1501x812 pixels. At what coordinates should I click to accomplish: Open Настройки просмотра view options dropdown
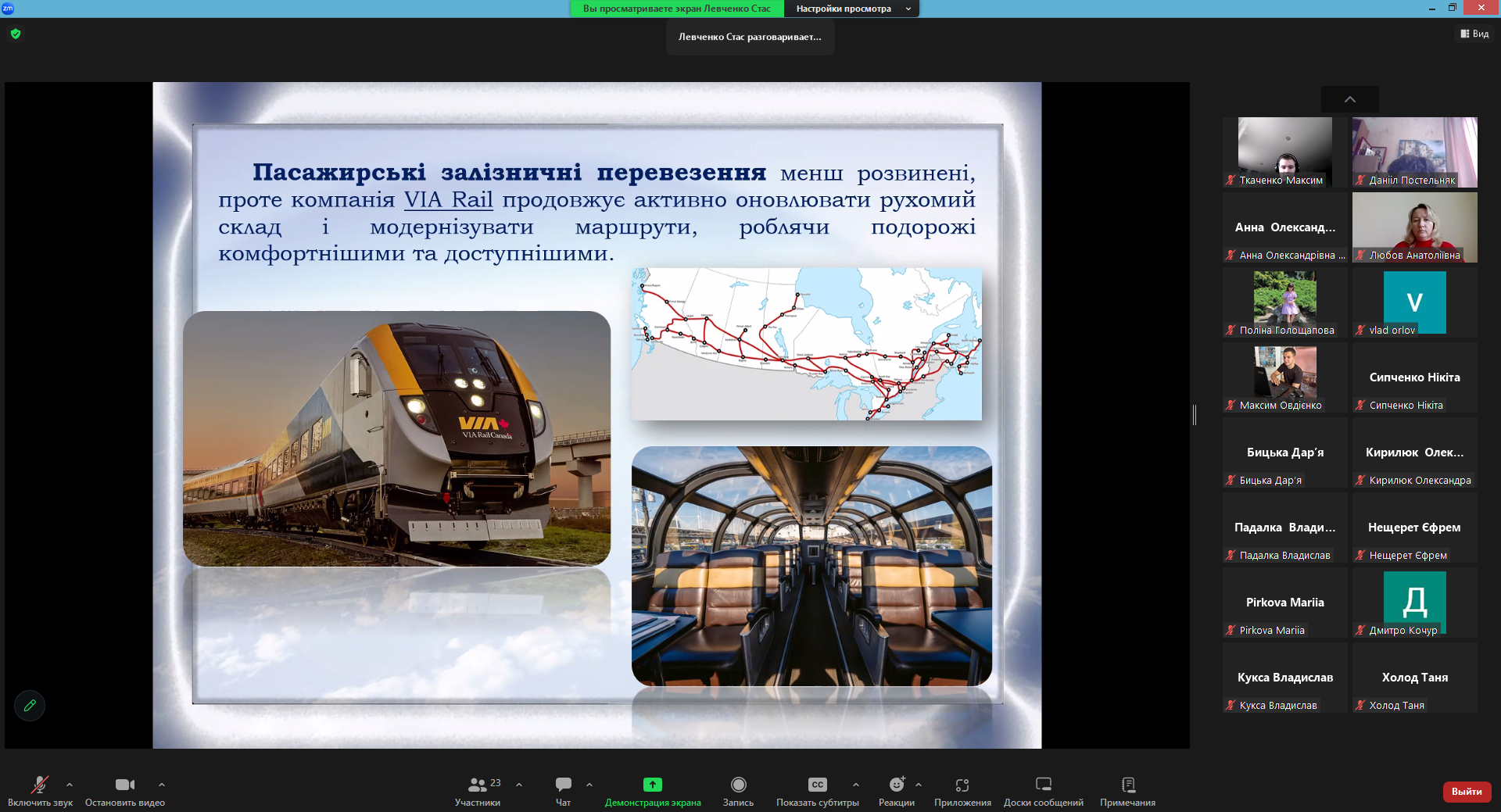[851, 9]
